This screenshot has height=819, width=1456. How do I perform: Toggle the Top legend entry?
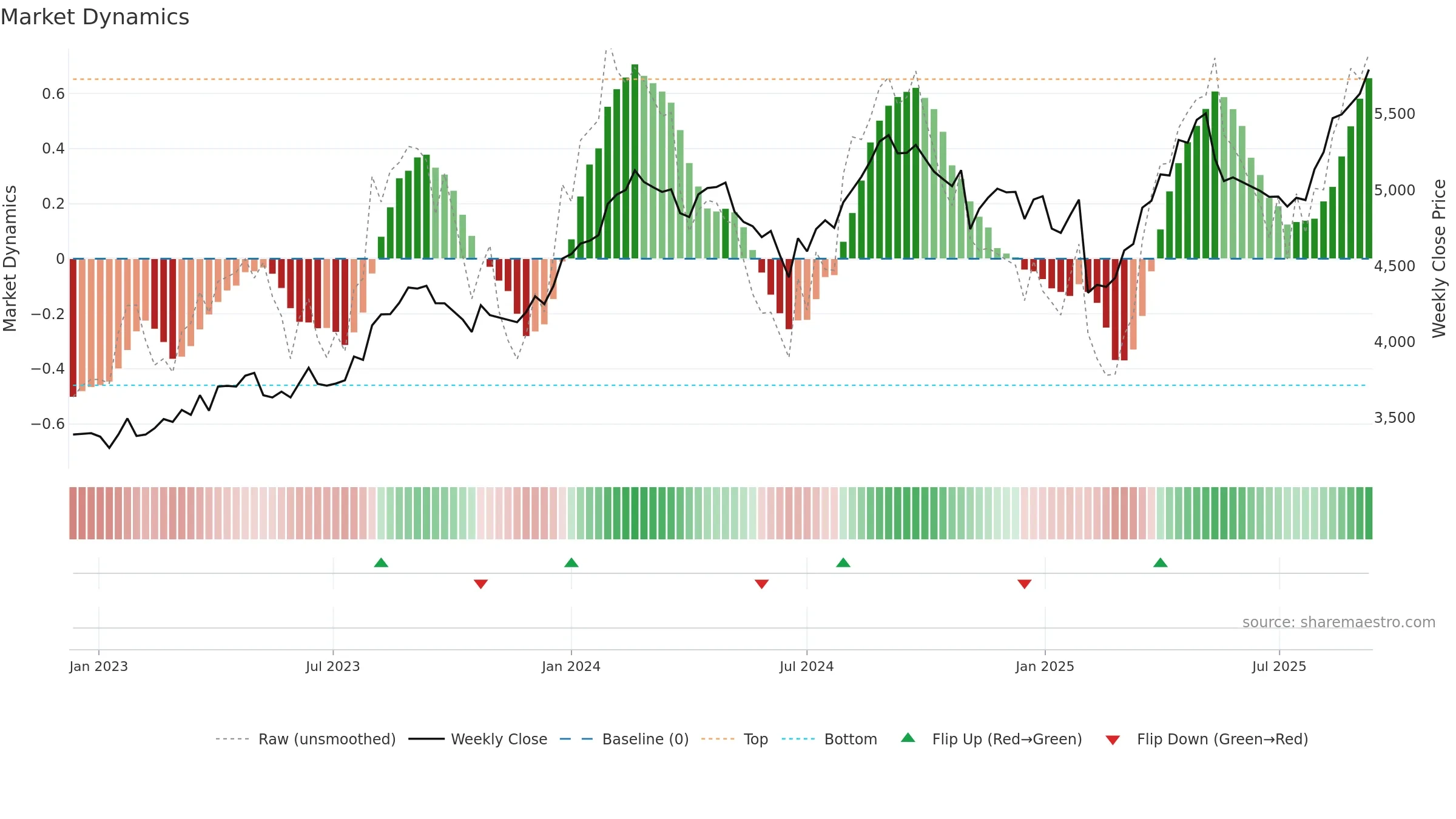point(734,739)
